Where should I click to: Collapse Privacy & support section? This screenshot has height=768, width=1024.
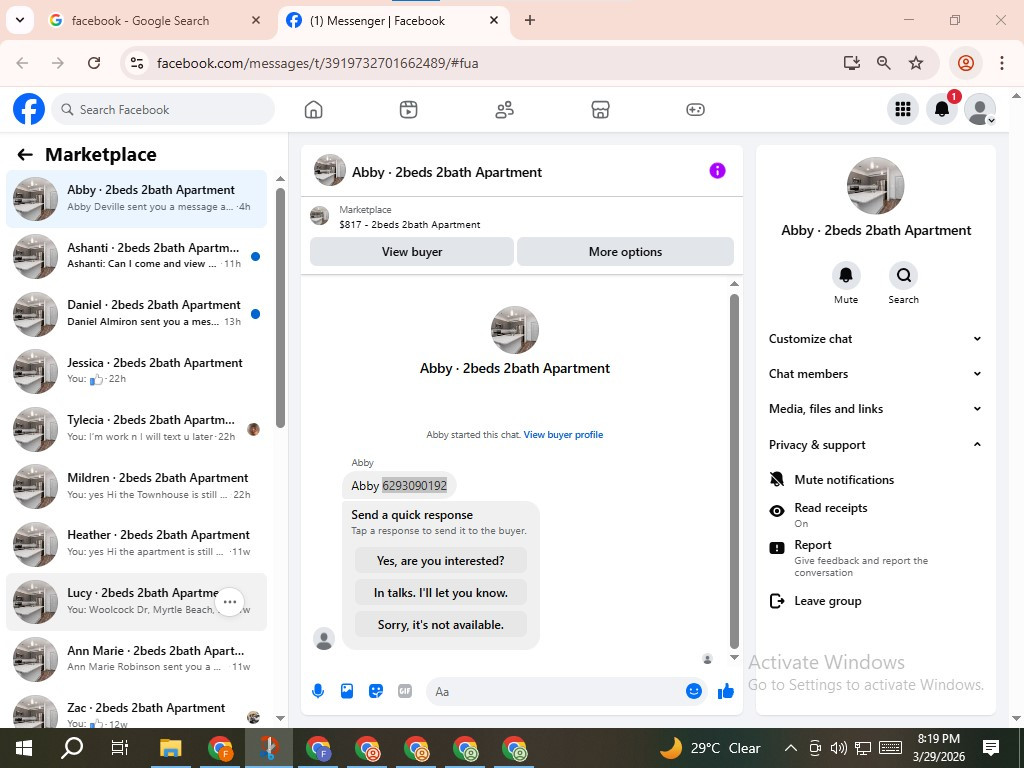click(875, 445)
